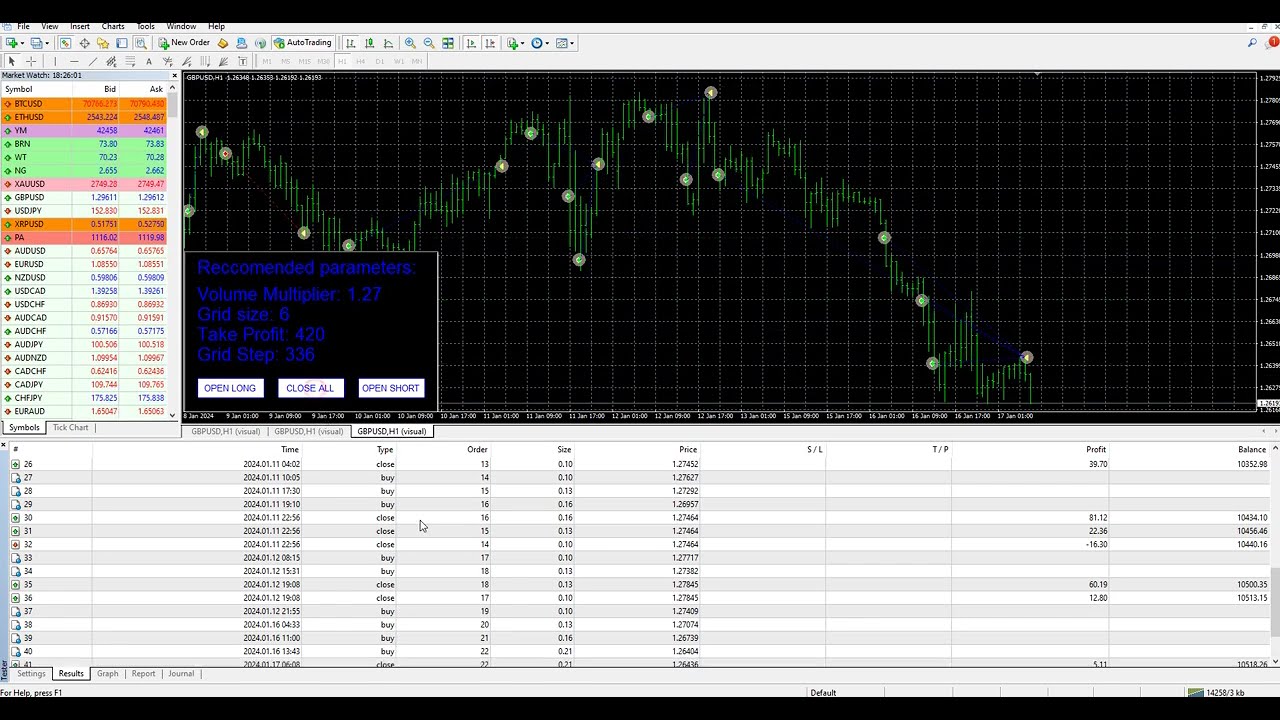The image size is (1280, 720).
Task: Toggle the Terminal window icon
Action: click(122, 43)
